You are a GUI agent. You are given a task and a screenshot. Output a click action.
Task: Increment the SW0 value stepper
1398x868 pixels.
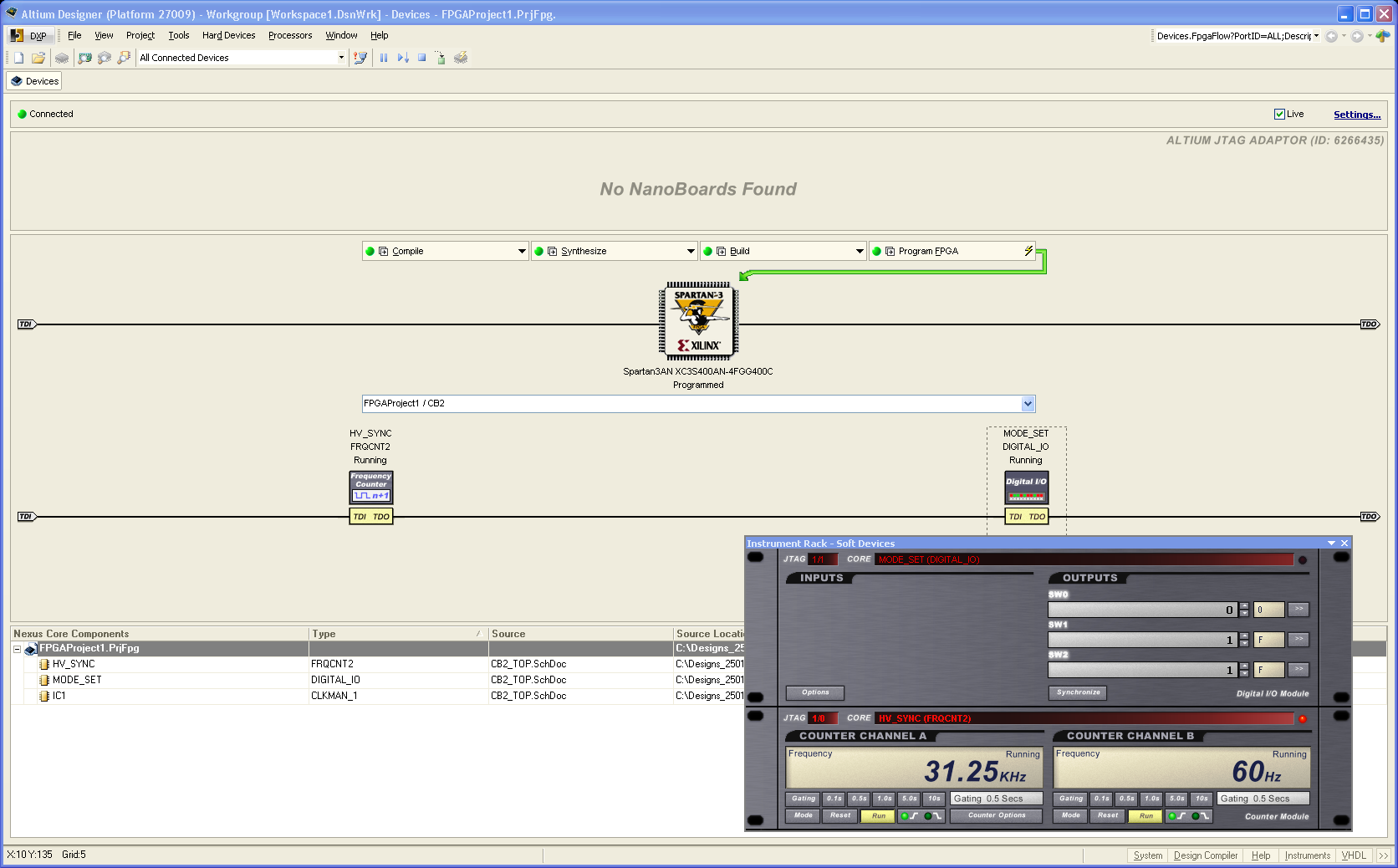tap(1244, 606)
